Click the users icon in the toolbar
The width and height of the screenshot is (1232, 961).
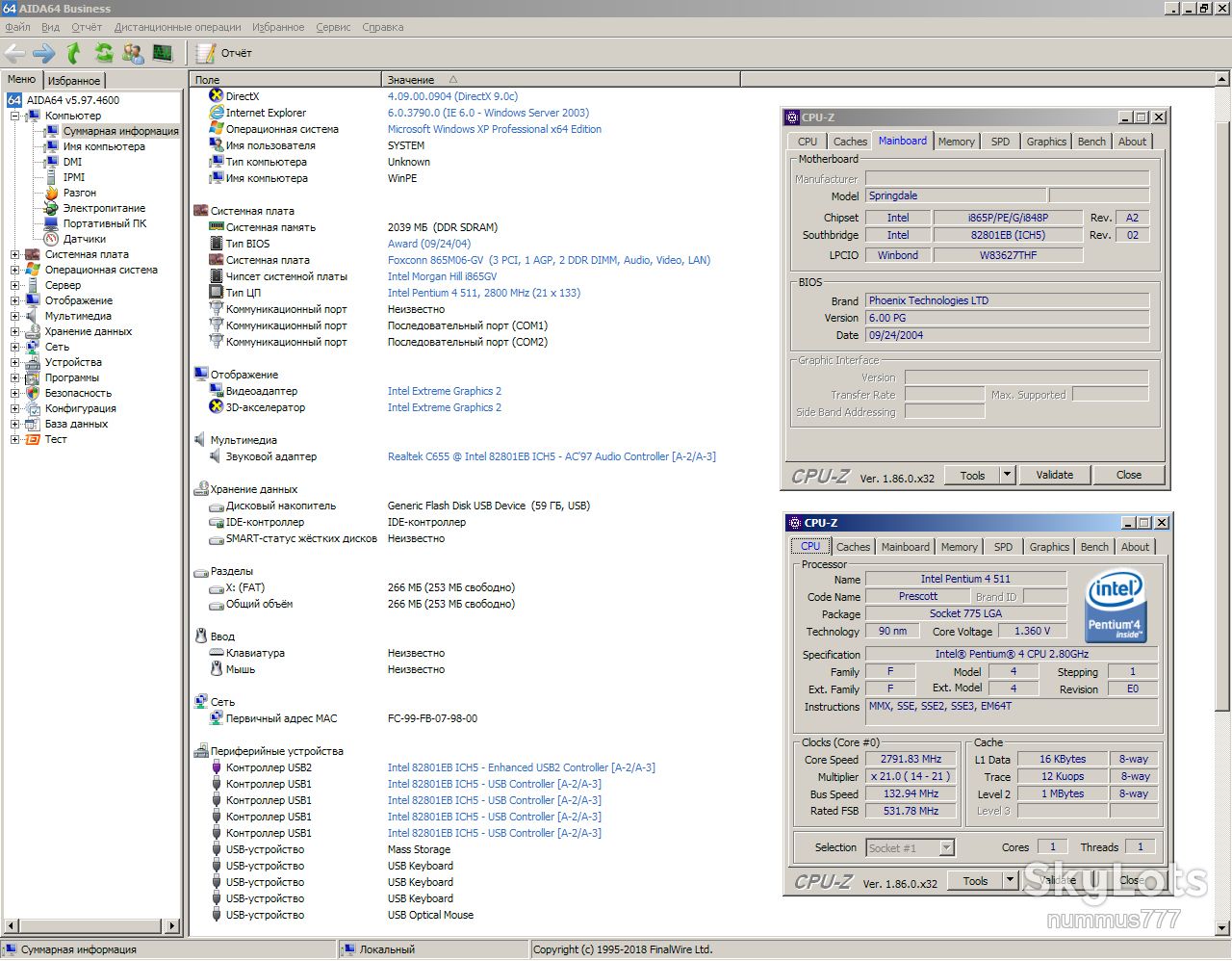133,53
